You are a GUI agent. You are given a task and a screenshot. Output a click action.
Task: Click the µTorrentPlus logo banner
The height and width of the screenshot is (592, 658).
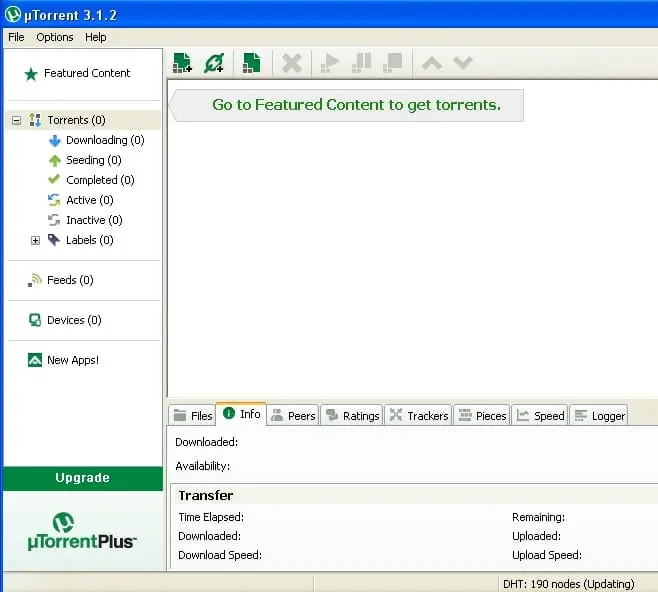(x=82, y=531)
